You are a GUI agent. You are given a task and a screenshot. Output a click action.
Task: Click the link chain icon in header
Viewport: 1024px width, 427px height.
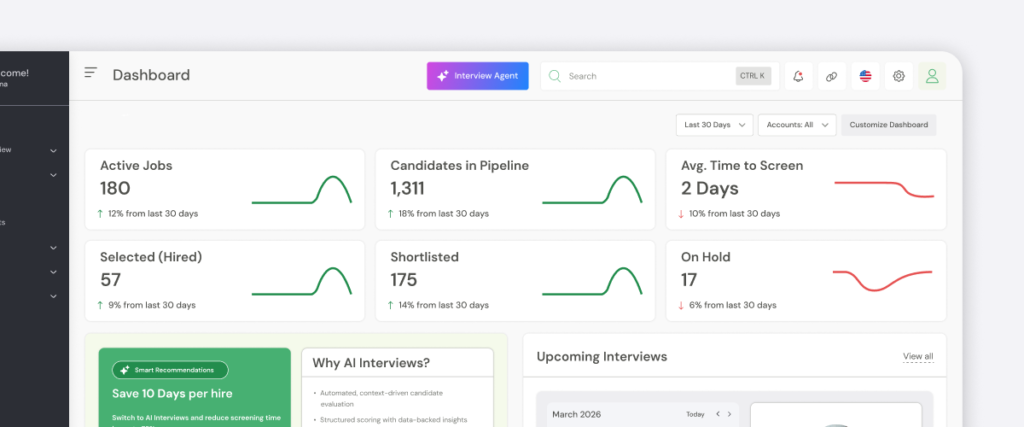click(831, 76)
